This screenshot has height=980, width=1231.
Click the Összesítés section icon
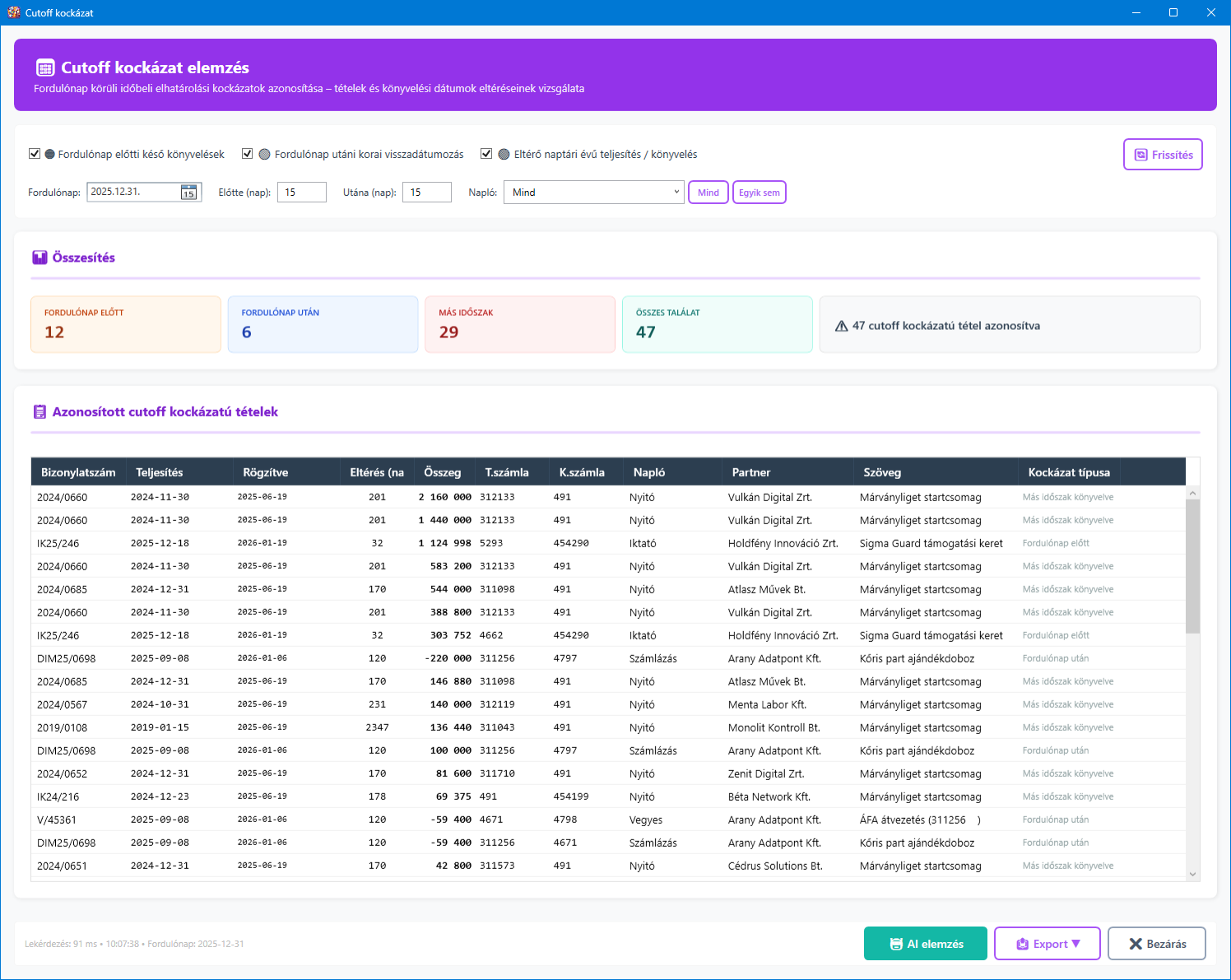(39, 258)
